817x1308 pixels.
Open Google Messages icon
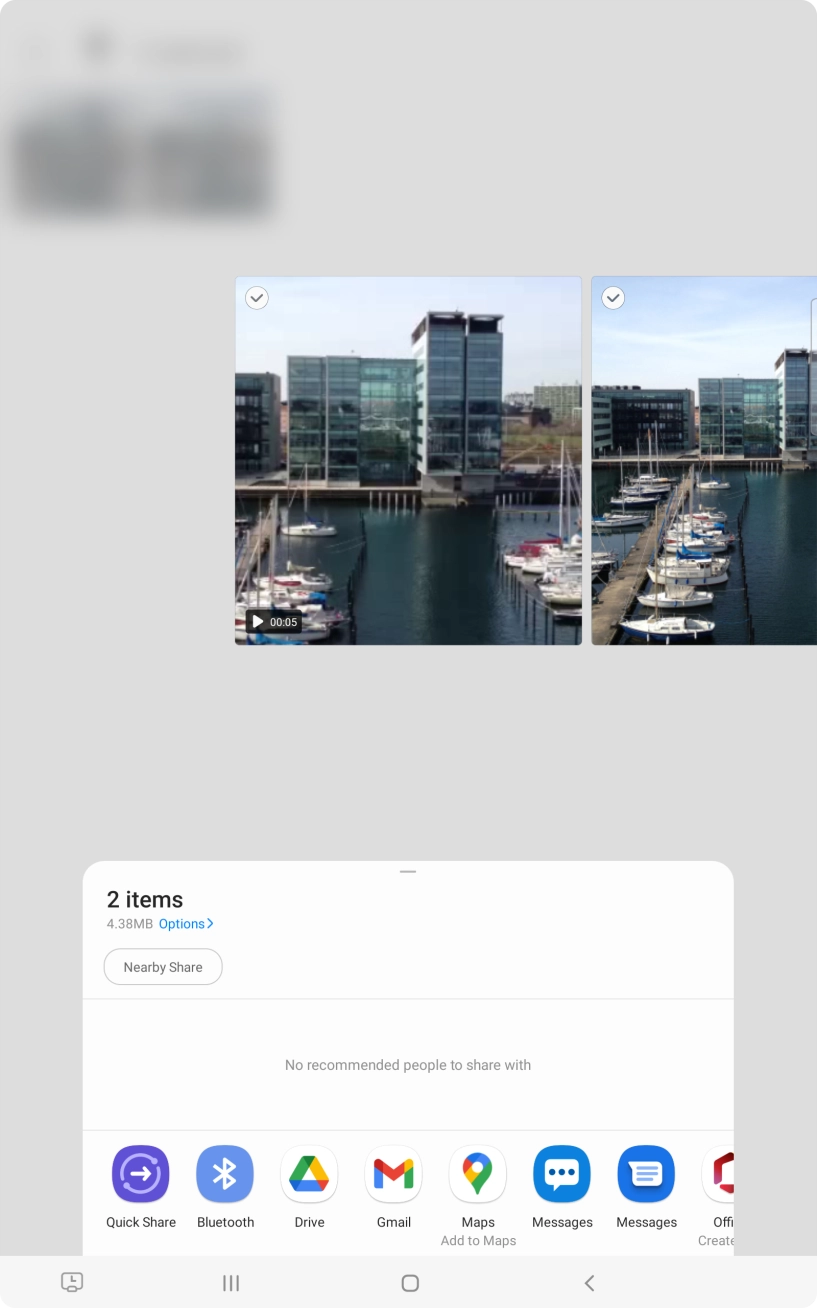646,1174
